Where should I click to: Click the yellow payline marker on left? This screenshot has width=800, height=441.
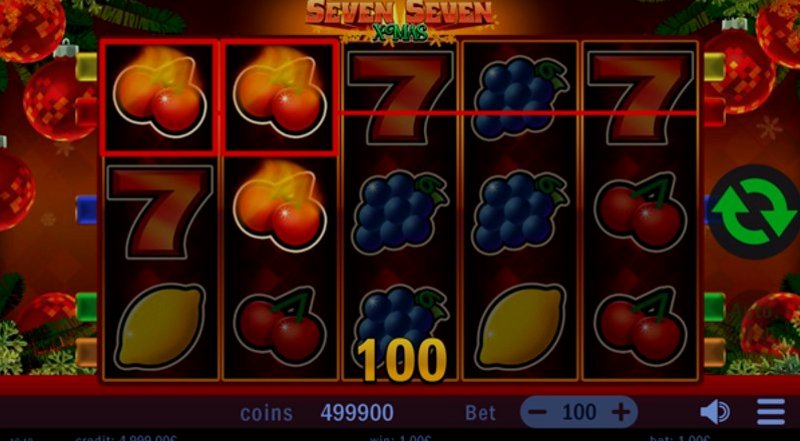pos(86,67)
